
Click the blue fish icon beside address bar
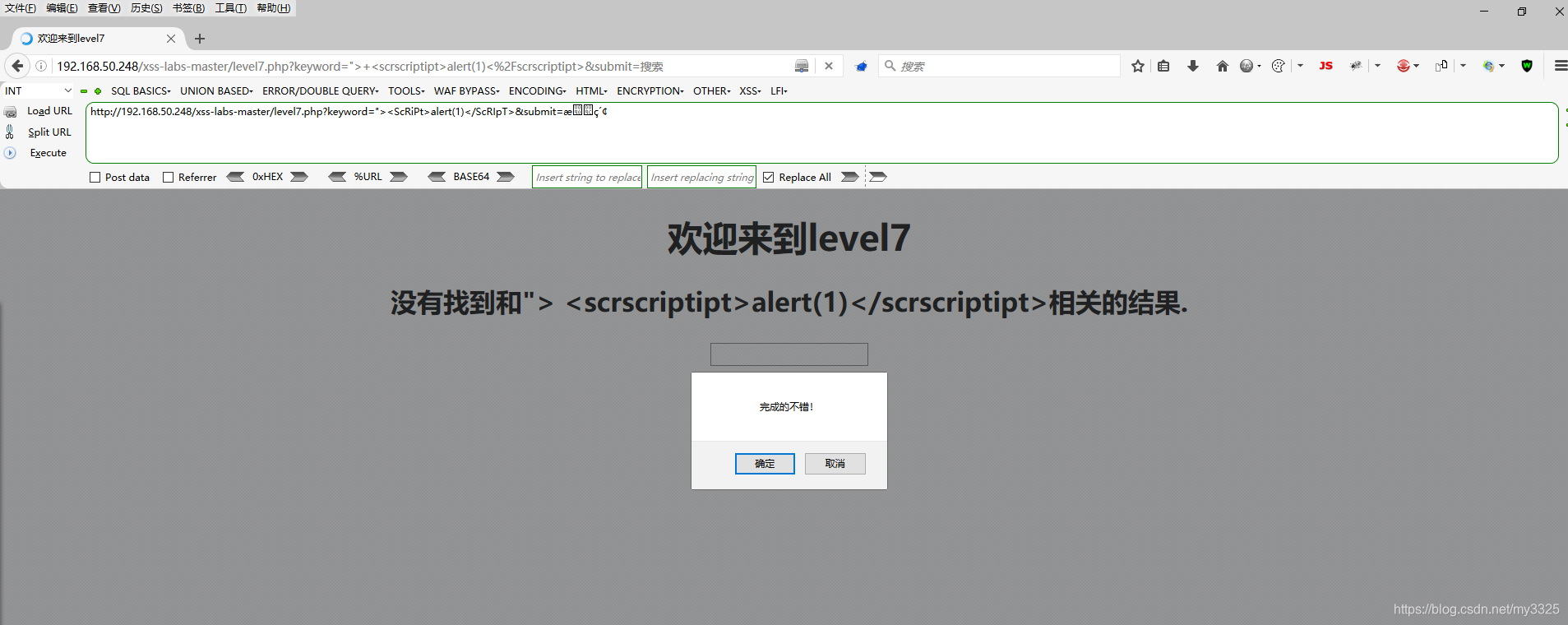click(861, 66)
